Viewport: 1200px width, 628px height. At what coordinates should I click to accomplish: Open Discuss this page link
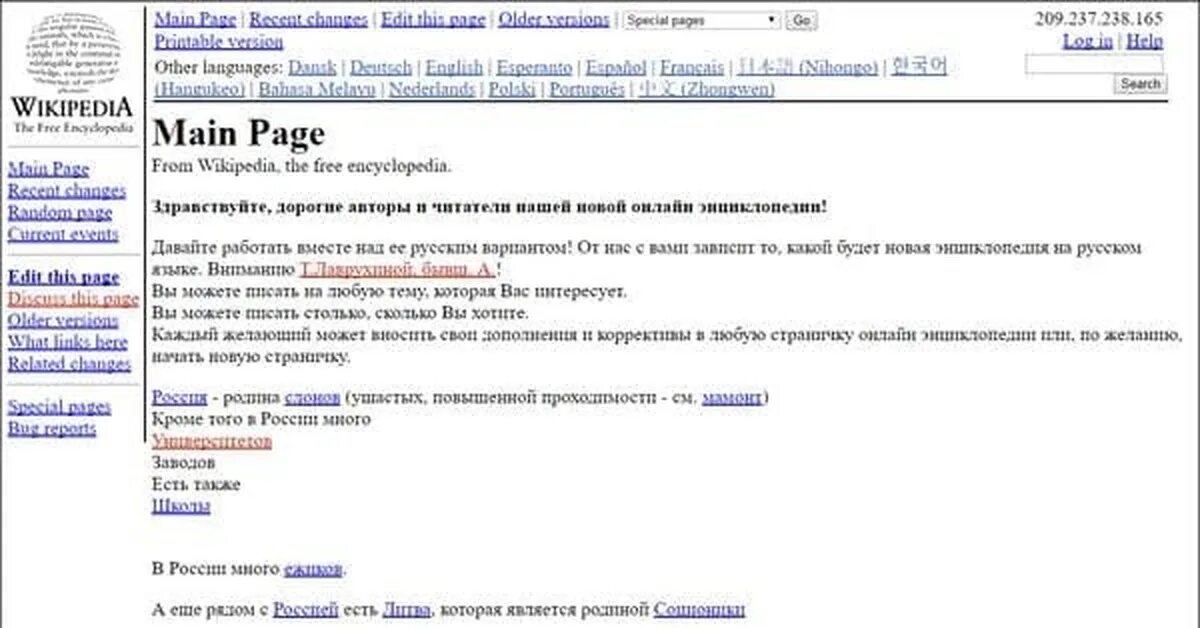pos(73,299)
